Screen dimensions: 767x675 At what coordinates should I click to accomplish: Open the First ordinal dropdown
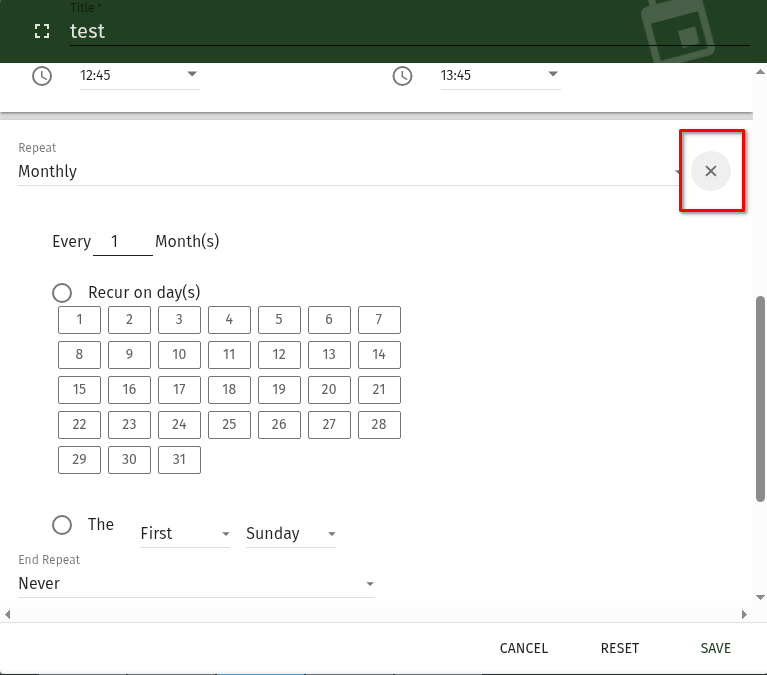coord(184,534)
